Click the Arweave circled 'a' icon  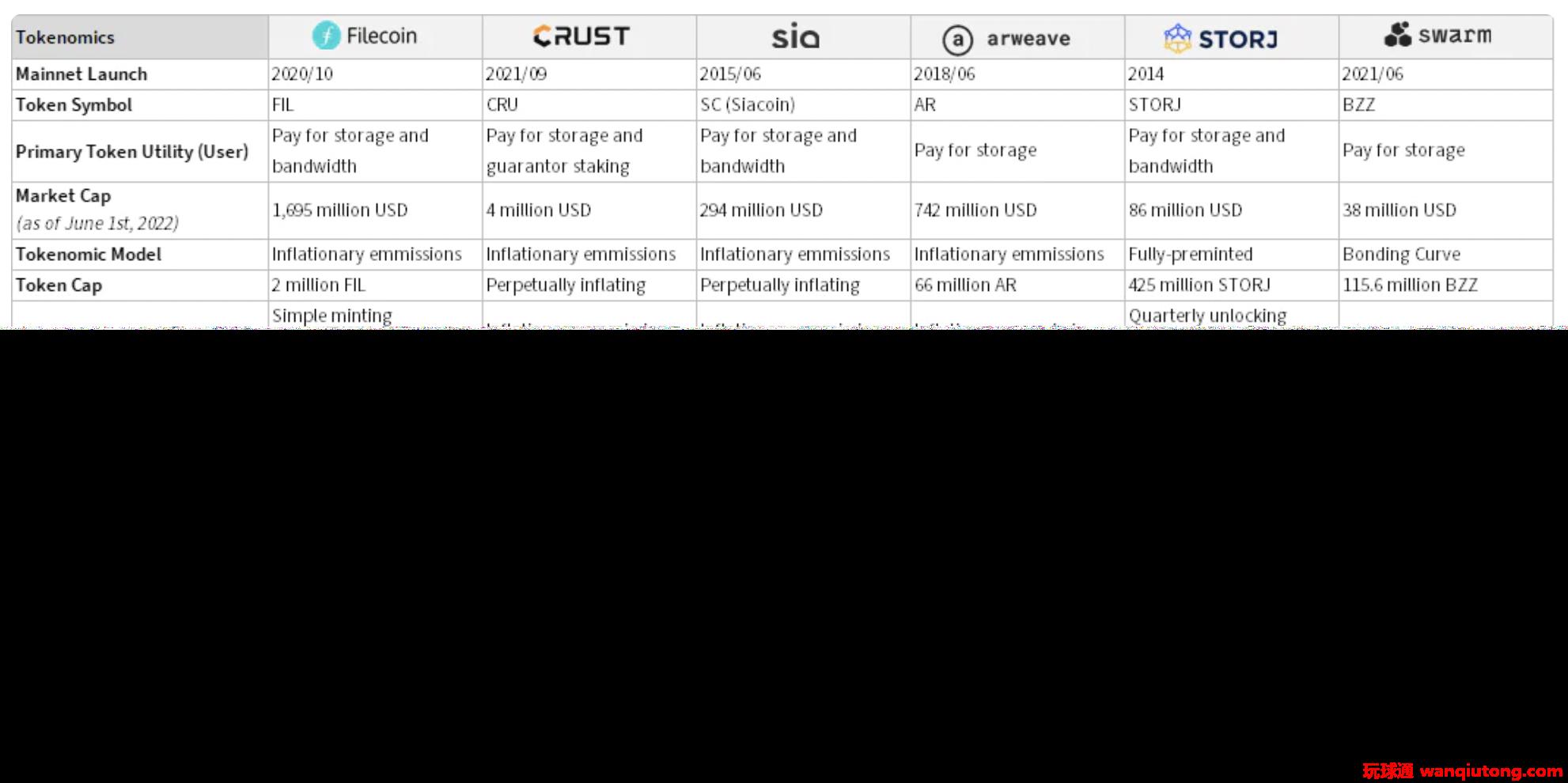957,39
